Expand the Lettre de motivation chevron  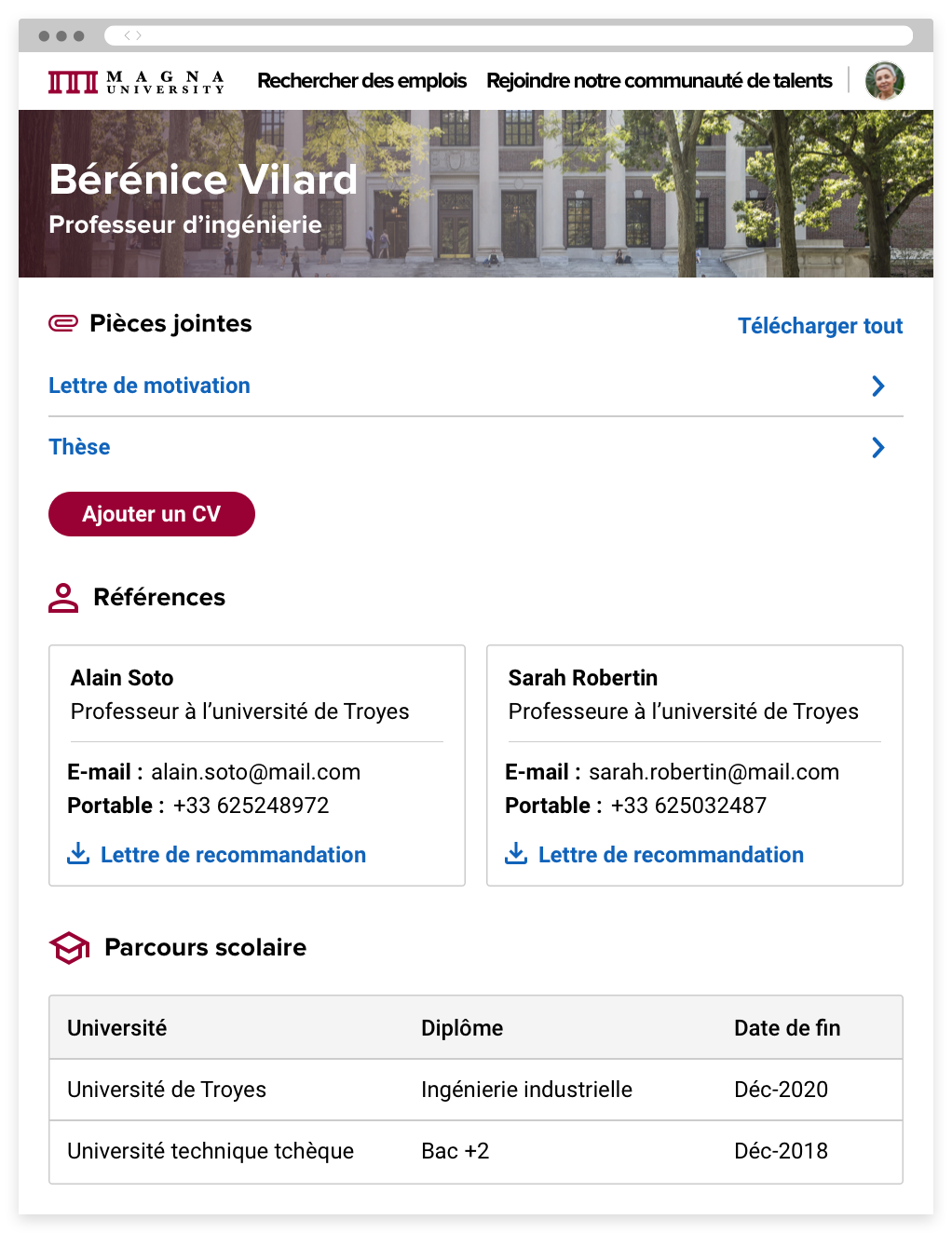[x=877, y=386]
